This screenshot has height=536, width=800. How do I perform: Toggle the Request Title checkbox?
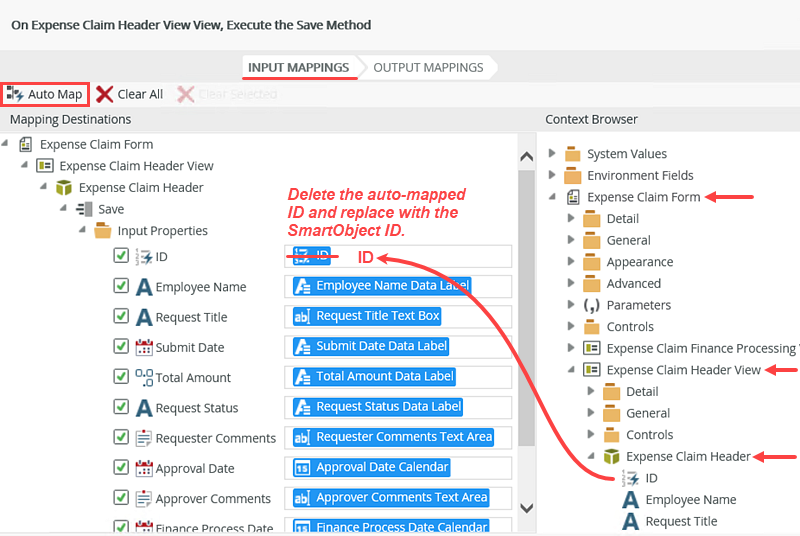point(121,316)
